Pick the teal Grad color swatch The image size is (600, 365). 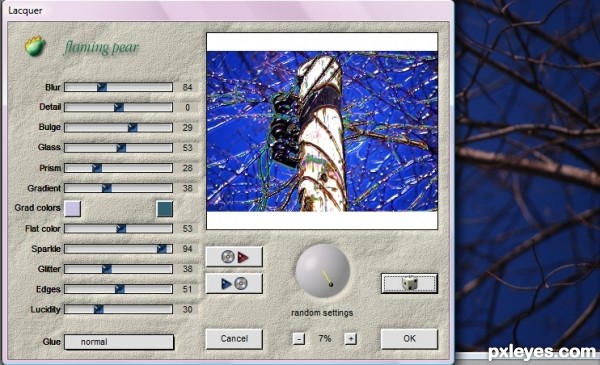coord(165,209)
